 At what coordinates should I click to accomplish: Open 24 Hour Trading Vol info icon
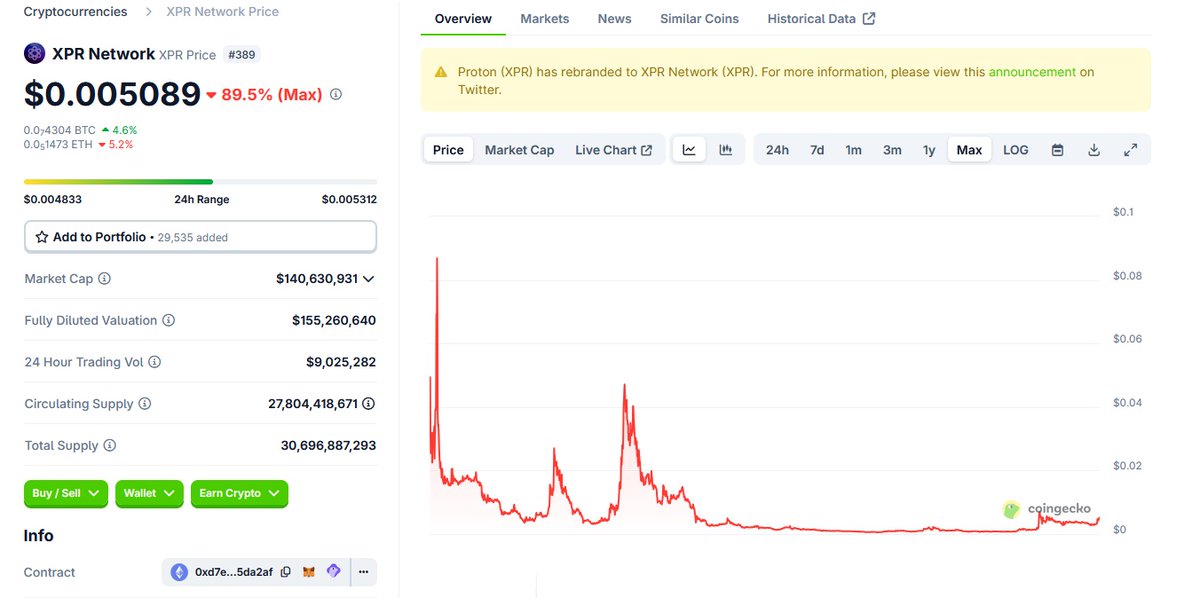(x=154, y=362)
